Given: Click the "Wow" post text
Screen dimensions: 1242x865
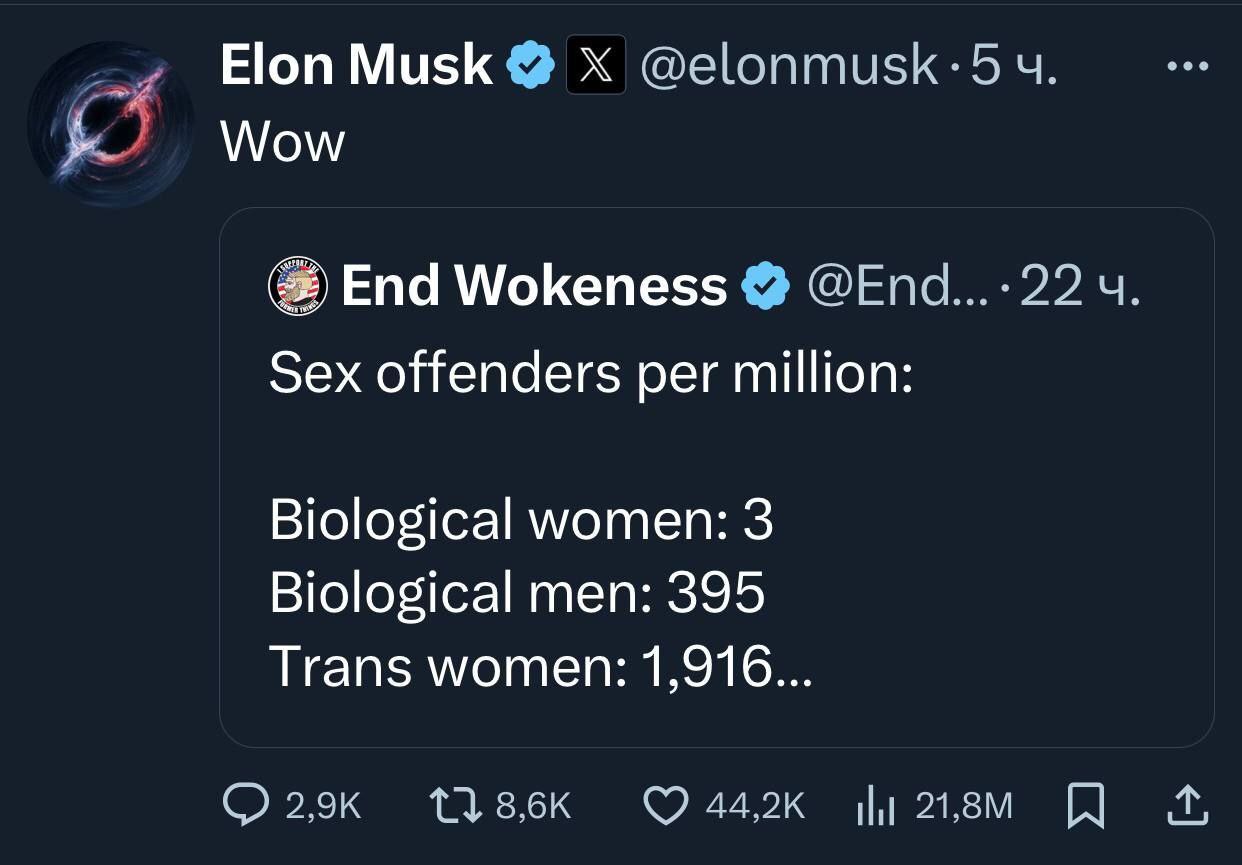Looking at the screenshot, I should 283,142.
